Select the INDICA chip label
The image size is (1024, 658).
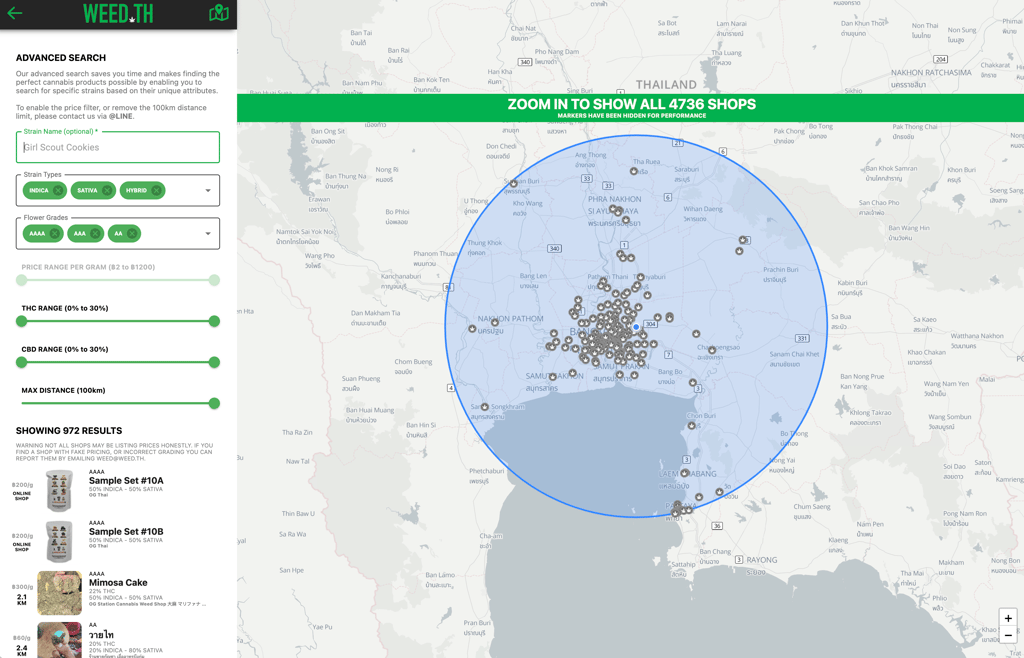coord(39,191)
